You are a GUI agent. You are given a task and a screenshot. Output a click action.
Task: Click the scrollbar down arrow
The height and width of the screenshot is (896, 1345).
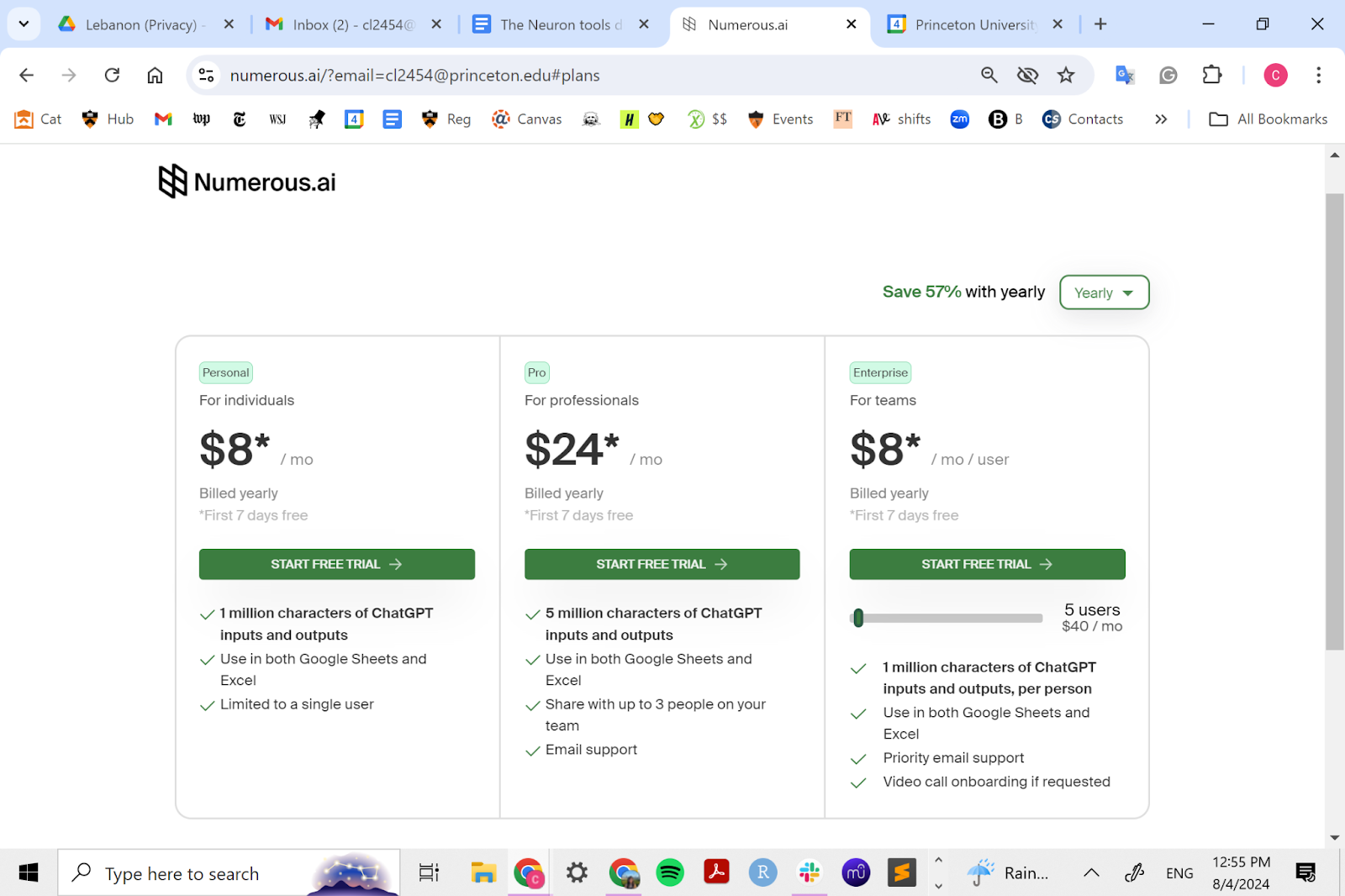coord(1335,838)
